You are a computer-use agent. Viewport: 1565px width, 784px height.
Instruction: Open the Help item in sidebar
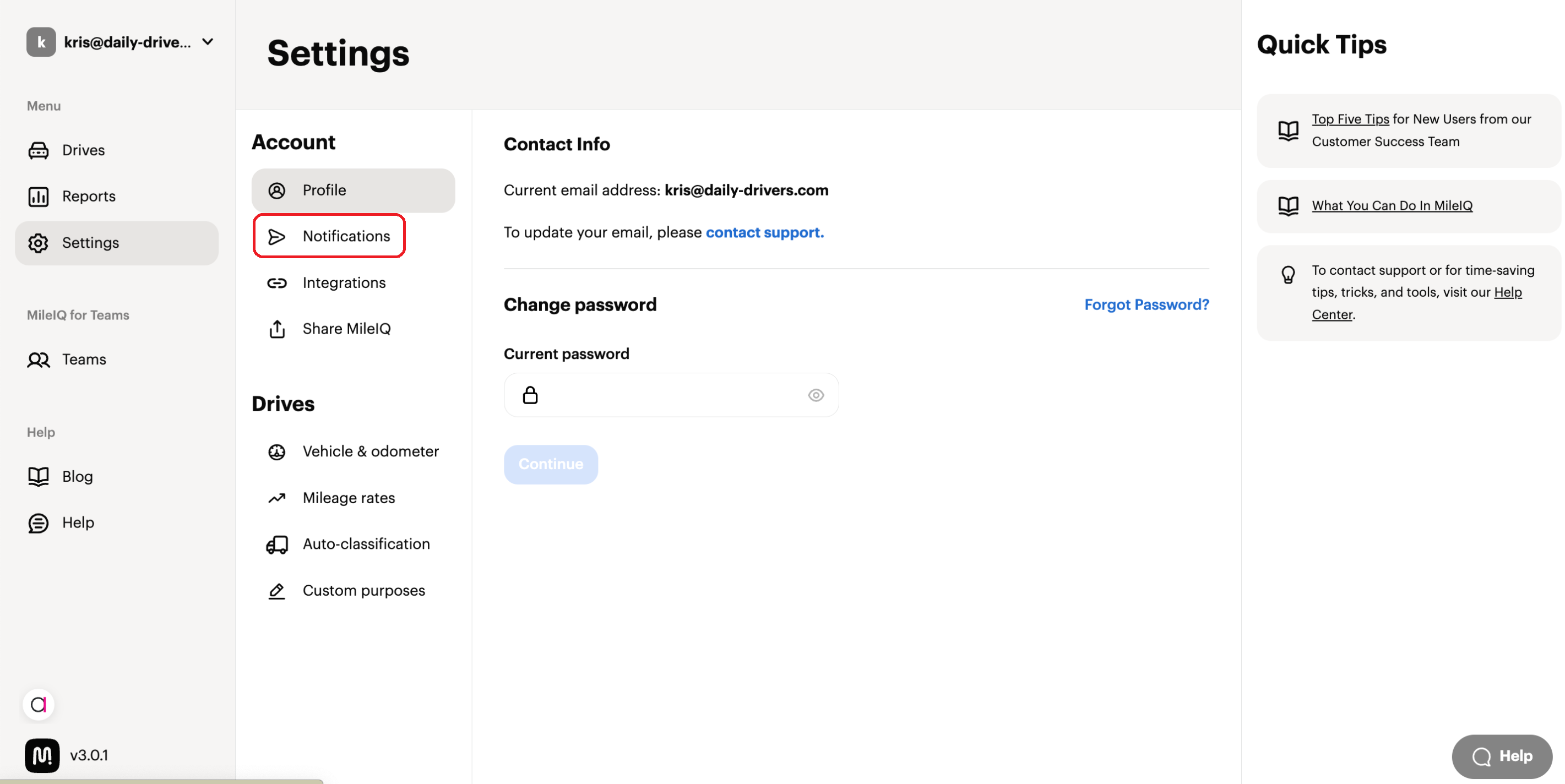(117, 523)
